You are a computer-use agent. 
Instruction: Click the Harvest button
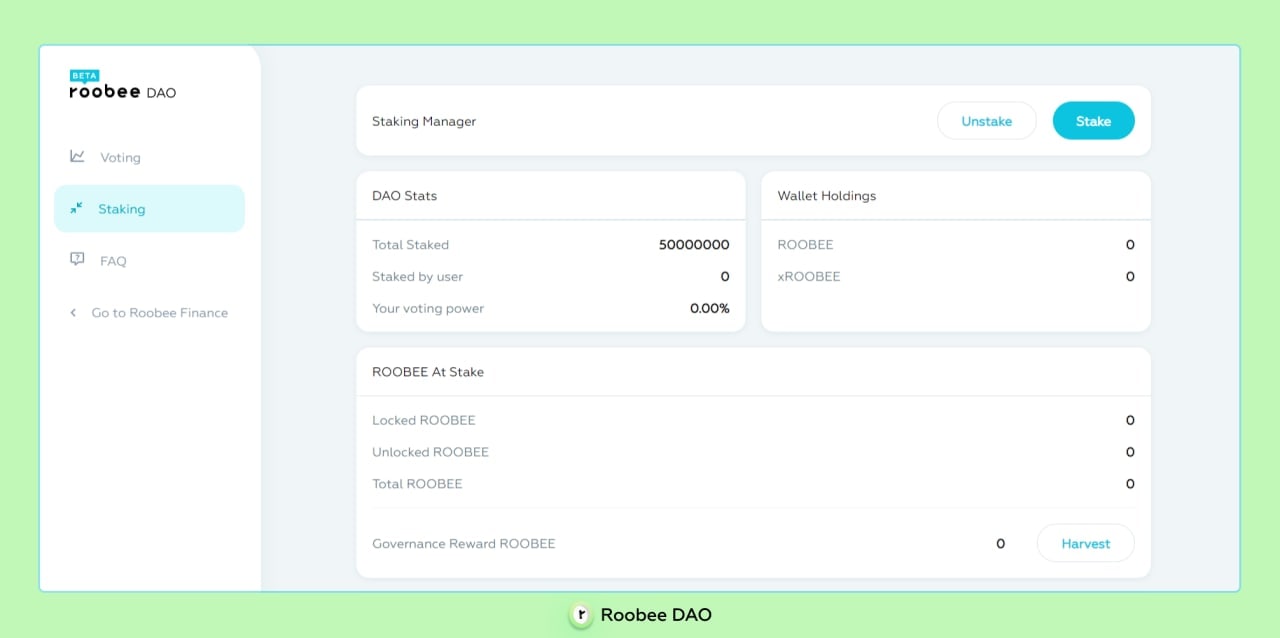click(x=1085, y=544)
